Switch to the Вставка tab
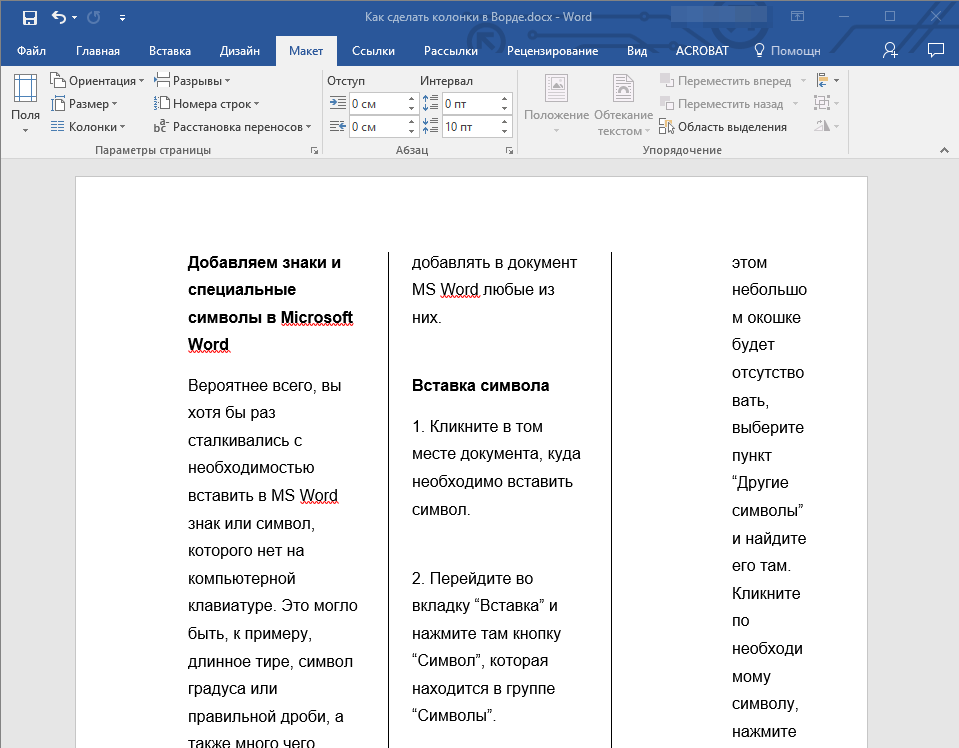Viewport: 959px width, 748px height. (x=170, y=51)
